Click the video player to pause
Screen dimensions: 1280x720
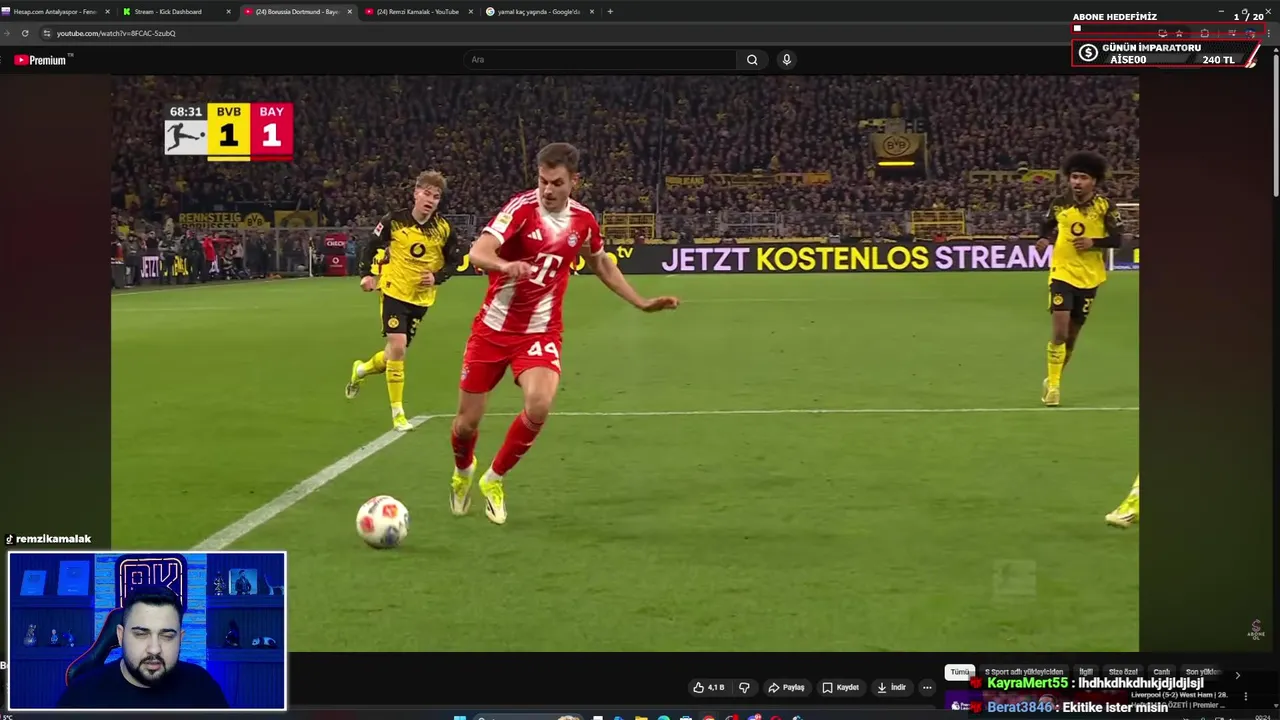pyautogui.click(x=625, y=364)
